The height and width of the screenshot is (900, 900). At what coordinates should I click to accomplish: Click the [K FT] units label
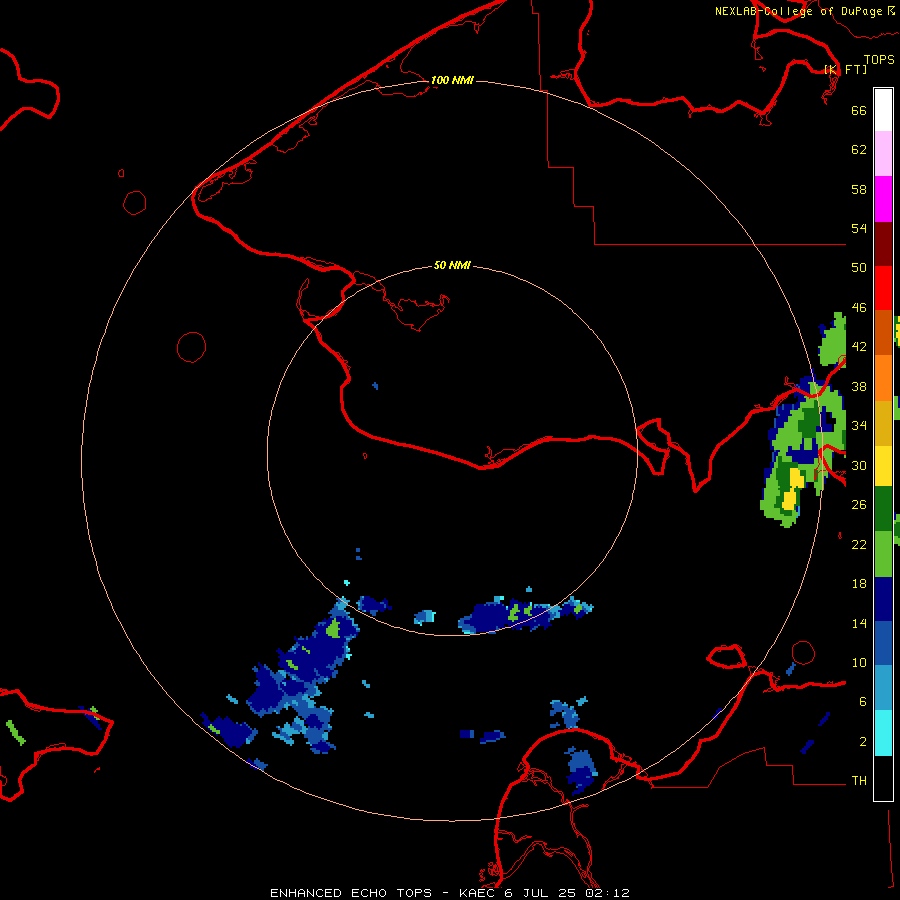coord(845,69)
